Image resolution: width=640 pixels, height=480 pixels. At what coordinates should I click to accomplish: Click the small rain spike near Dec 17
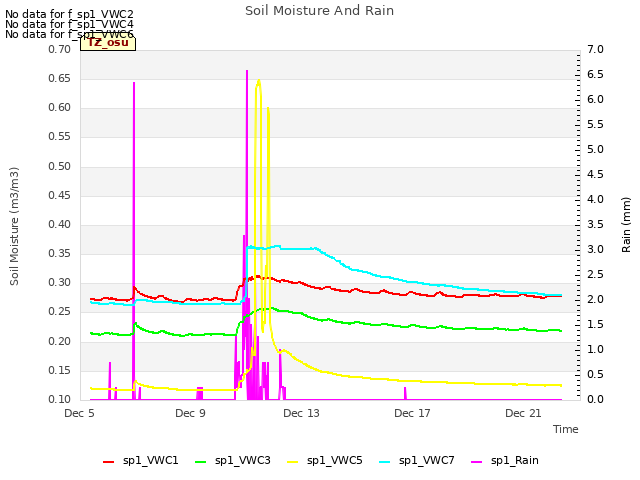[405, 392]
